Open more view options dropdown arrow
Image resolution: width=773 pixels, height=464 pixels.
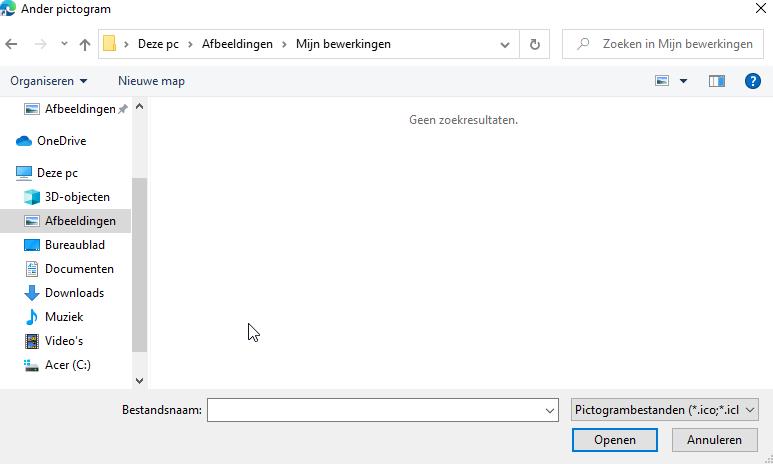pyautogui.click(x=683, y=81)
